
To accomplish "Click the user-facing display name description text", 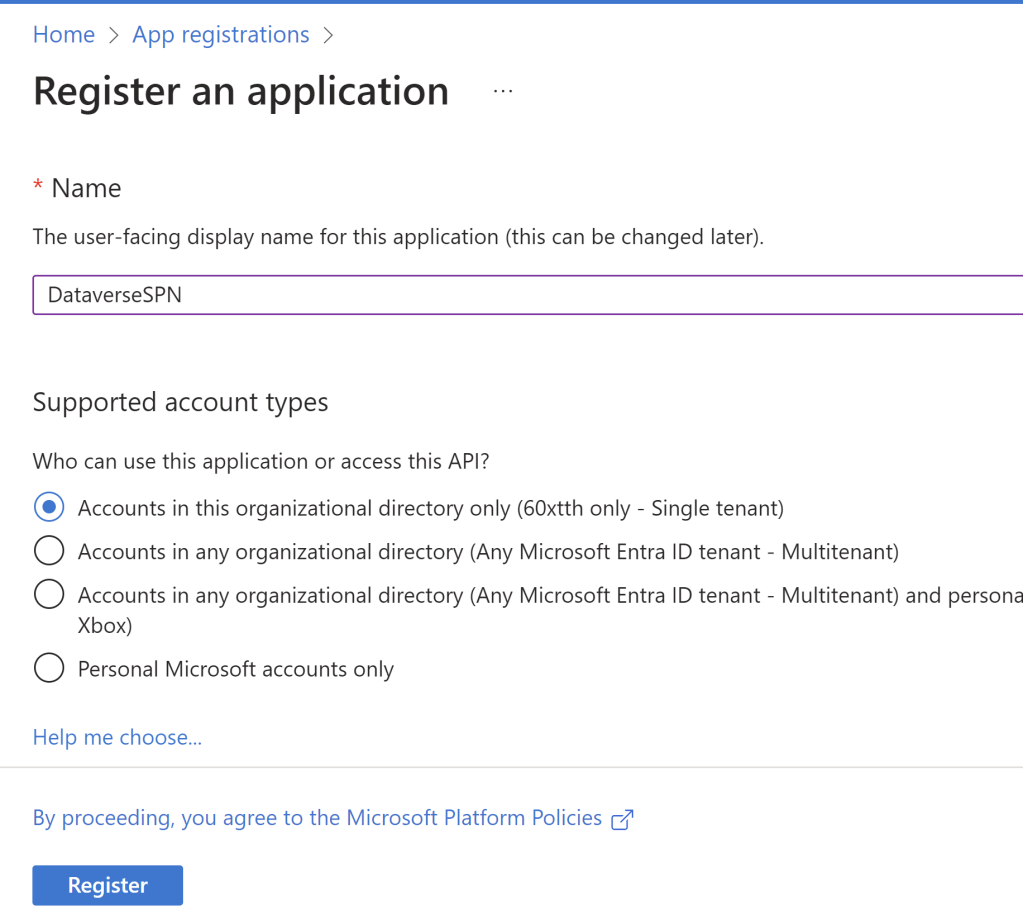I will pyautogui.click(x=398, y=238).
